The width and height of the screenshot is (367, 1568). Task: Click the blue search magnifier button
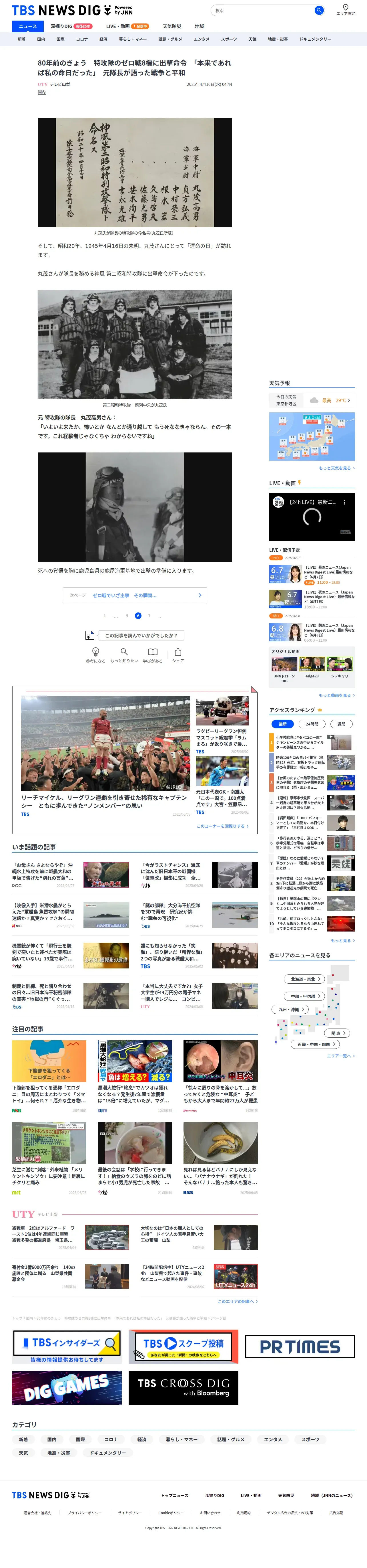[x=318, y=10]
